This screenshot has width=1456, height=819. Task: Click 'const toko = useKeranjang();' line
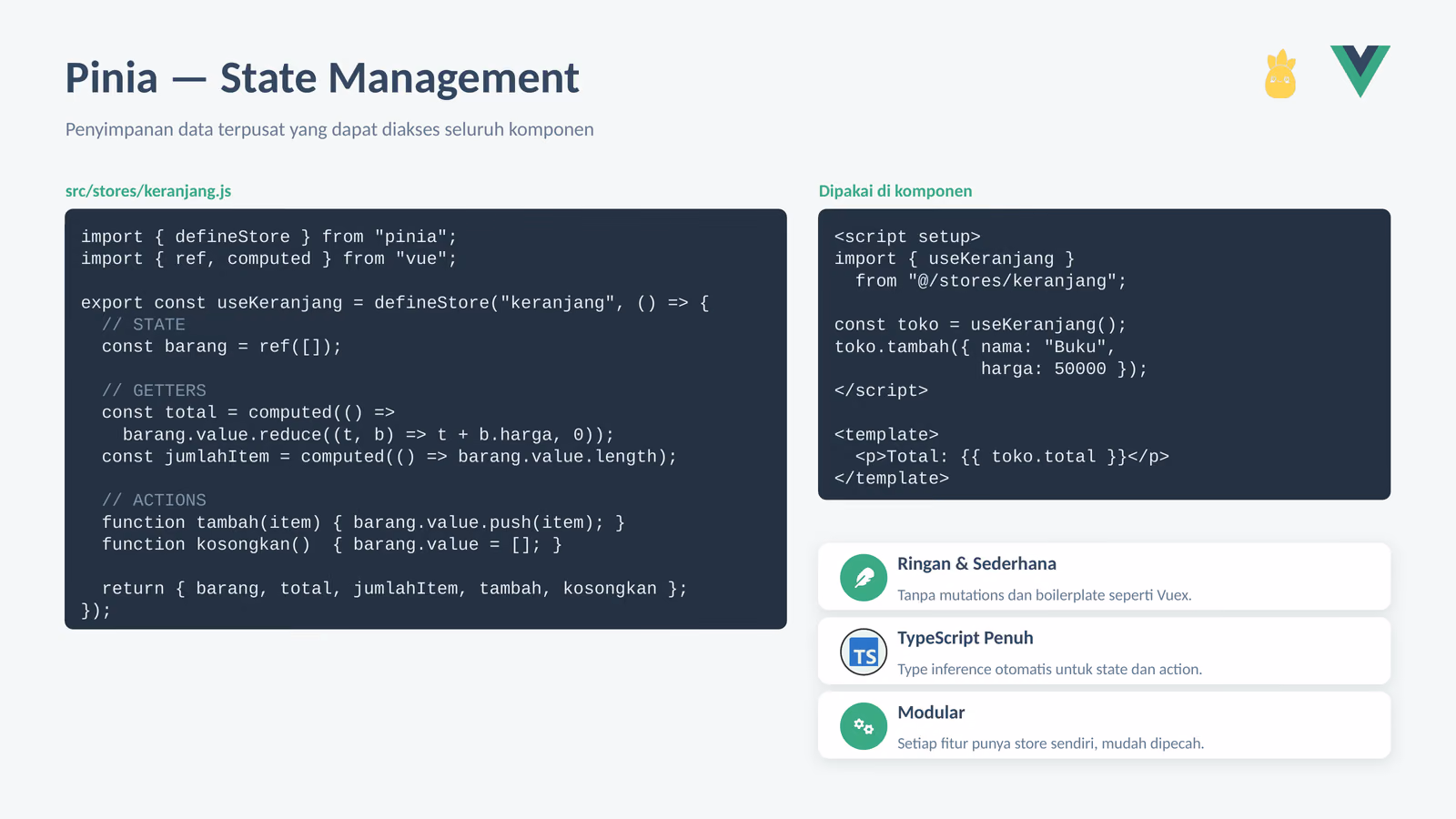coord(981,324)
